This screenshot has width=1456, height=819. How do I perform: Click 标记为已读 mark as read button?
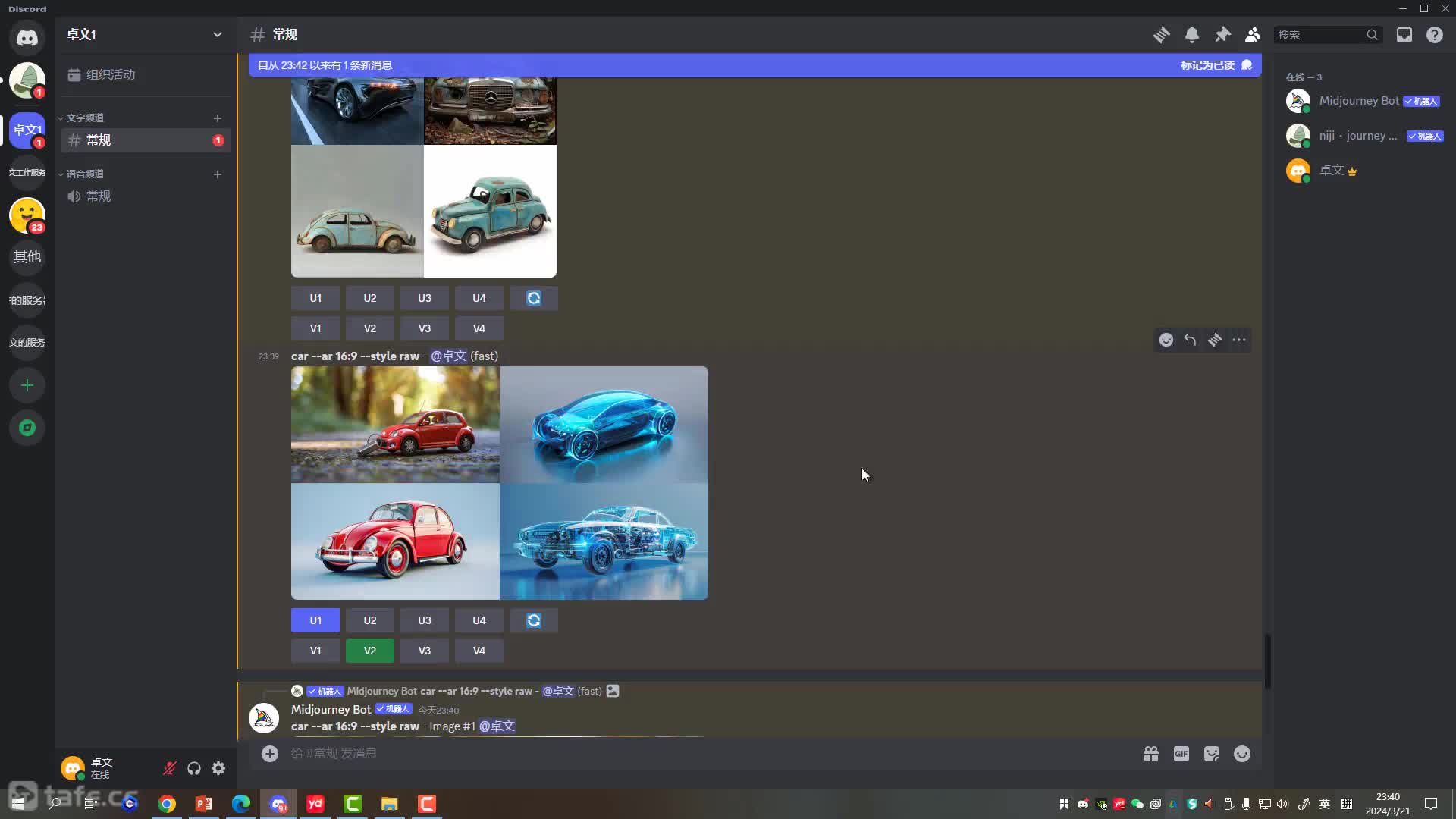pyautogui.click(x=1216, y=65)
